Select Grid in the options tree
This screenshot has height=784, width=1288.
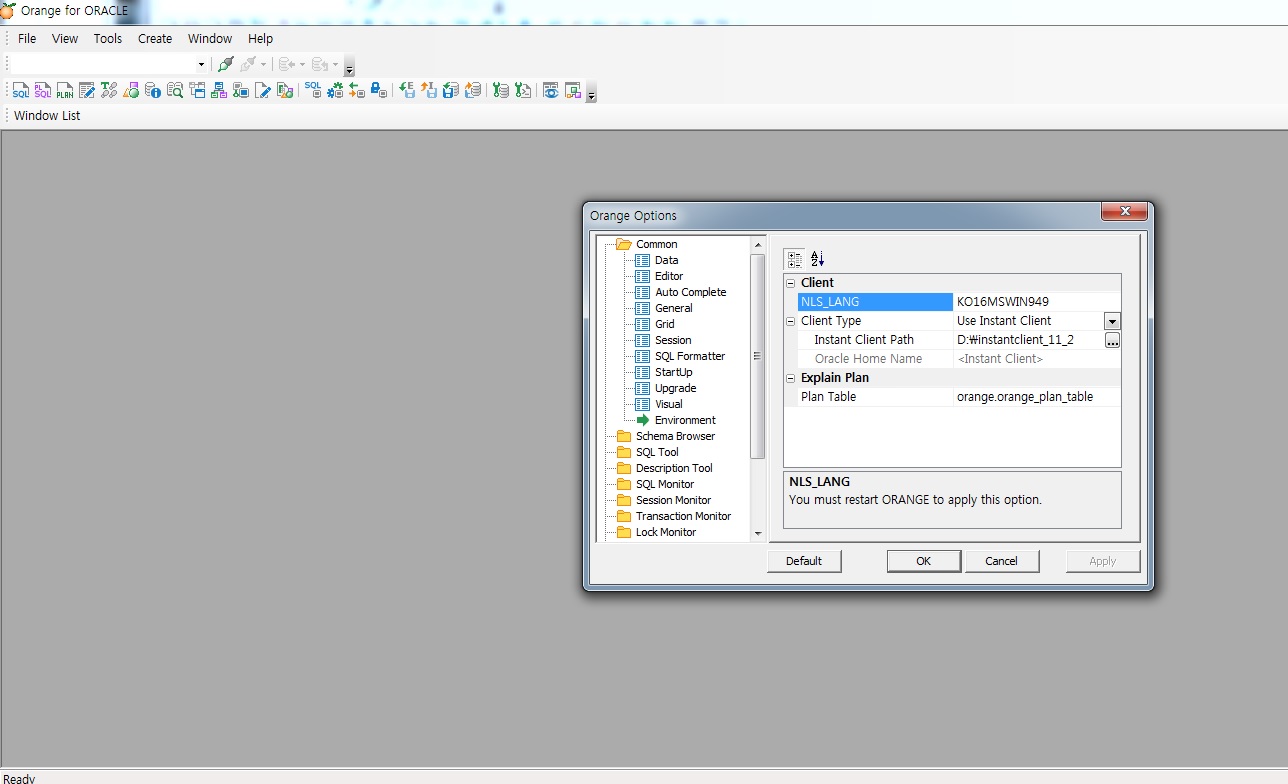coord(664,324)
